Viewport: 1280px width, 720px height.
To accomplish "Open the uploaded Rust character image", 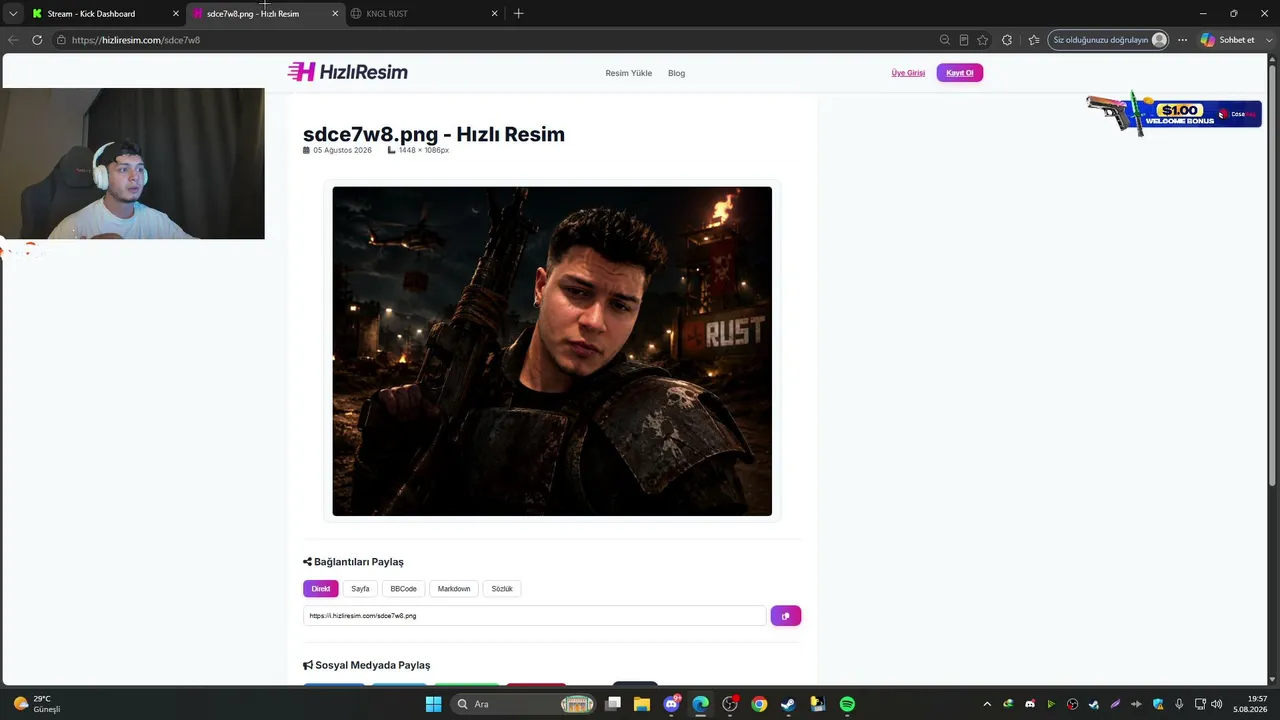I will (552, 351).
